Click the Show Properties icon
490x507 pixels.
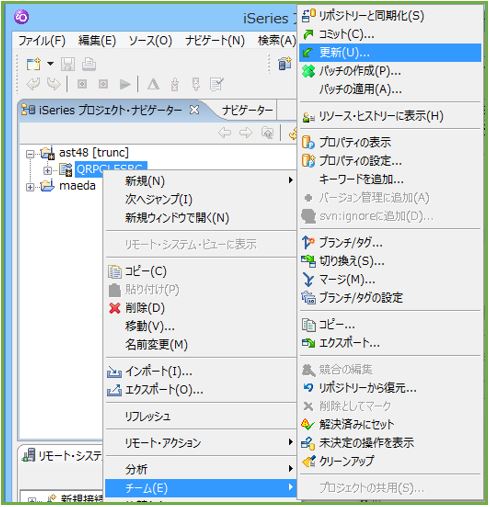[x=308, y=142]
